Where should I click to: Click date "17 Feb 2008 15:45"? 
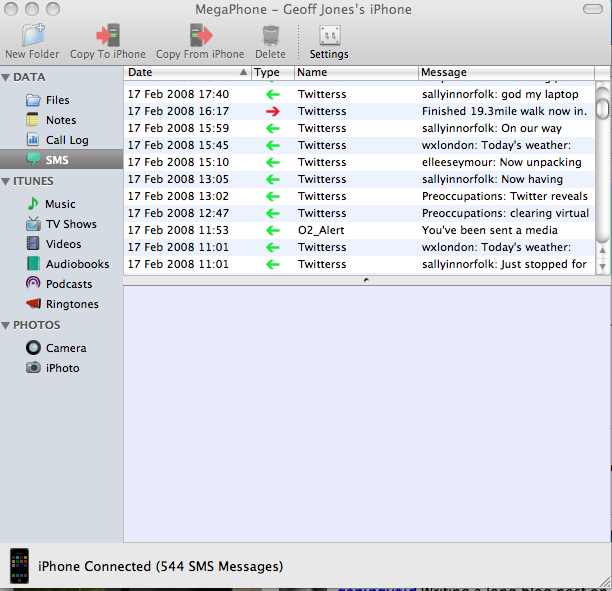click(178, 145)
